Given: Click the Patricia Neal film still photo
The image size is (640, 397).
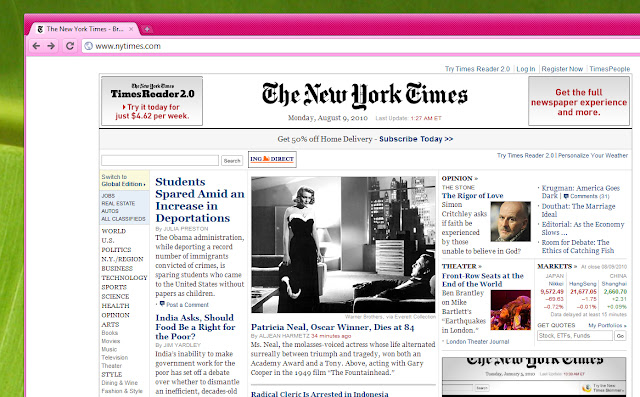Looking at the screenshot, I should click(x=343, y=244).
